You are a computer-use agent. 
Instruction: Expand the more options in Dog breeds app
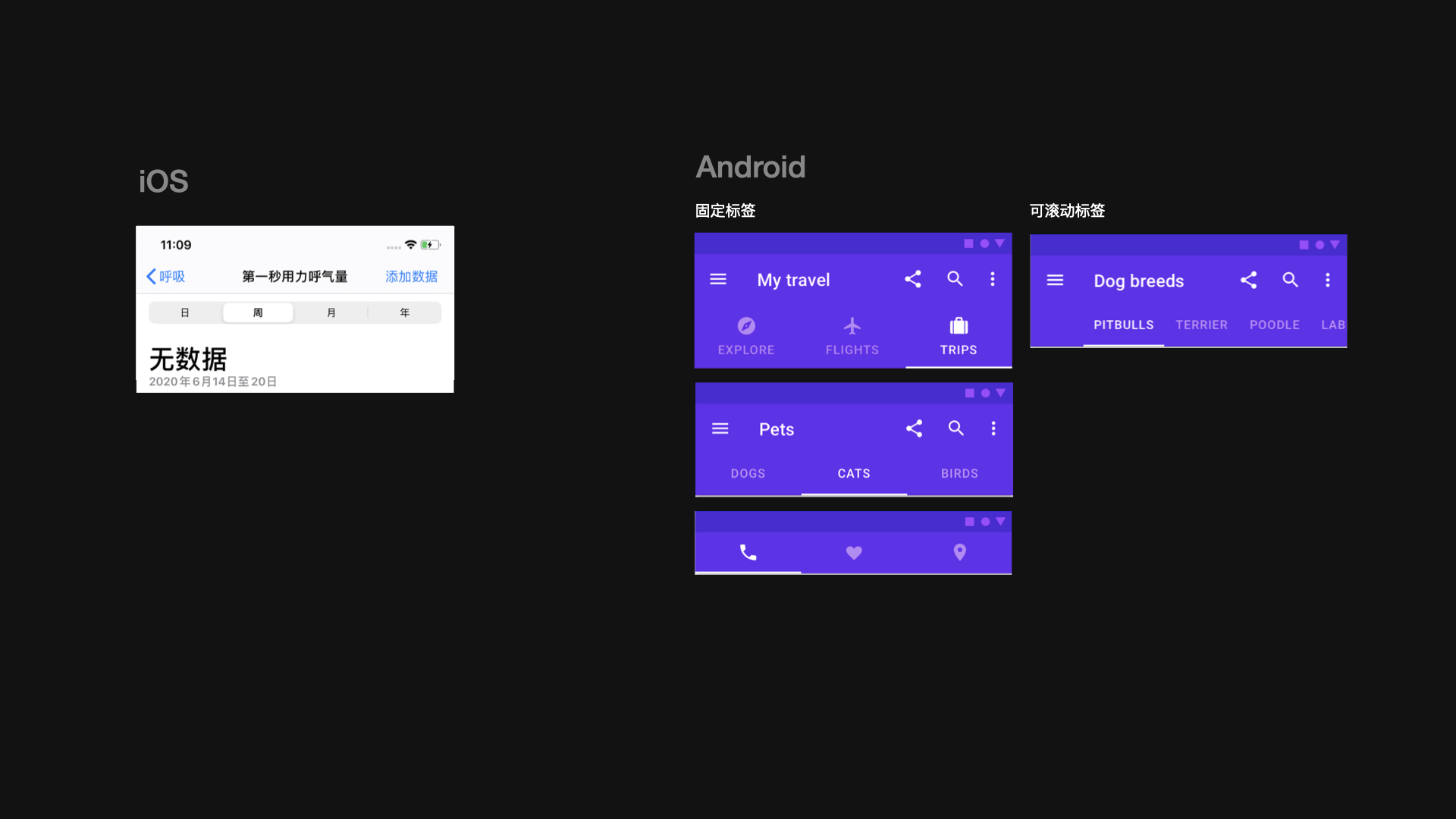1327,280
